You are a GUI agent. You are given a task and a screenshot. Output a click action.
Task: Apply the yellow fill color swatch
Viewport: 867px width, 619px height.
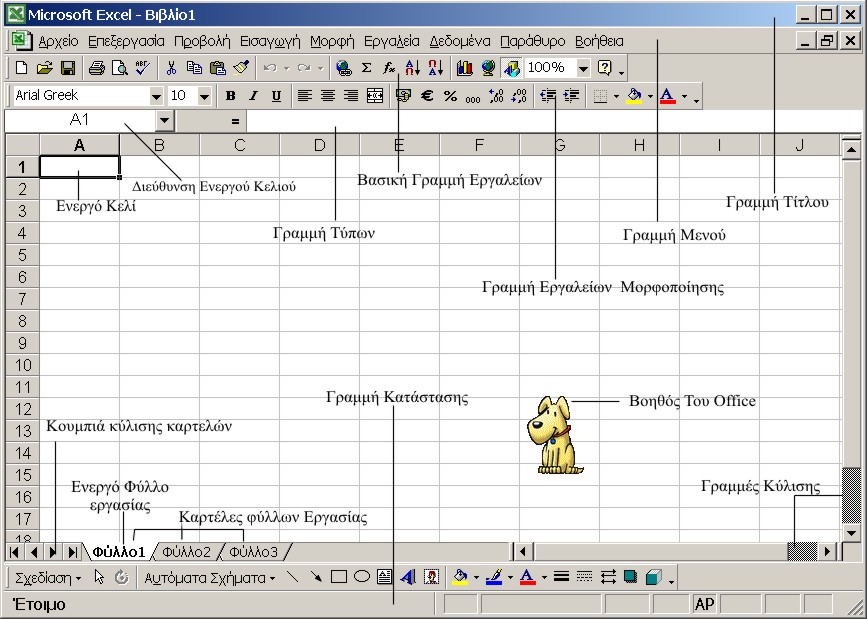pos(632,96)
